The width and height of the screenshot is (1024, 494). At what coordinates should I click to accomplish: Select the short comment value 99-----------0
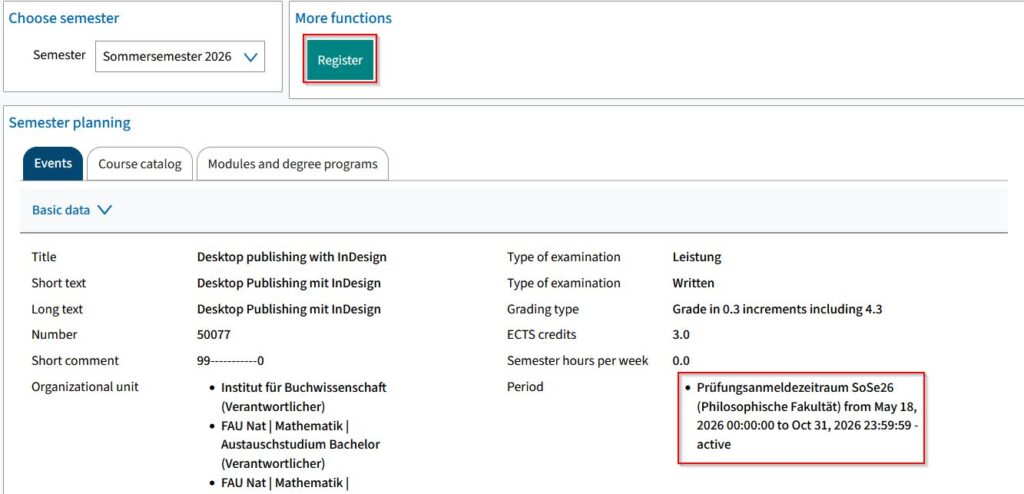(230, 361)
